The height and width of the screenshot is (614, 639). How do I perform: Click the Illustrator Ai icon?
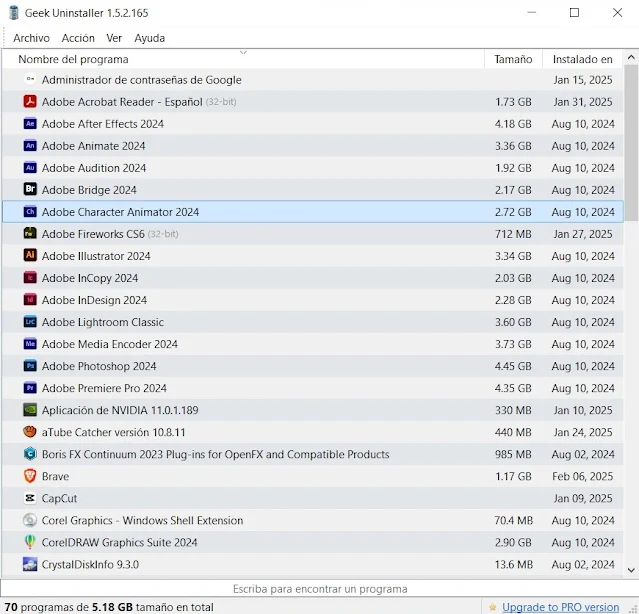[x=30, y=255]
